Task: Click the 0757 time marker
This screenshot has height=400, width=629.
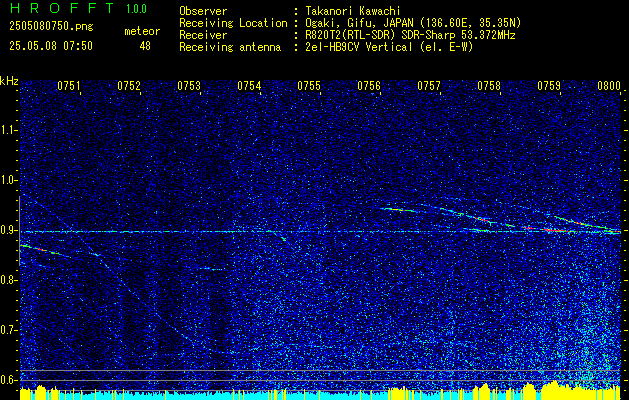Action: click(429, 86)
